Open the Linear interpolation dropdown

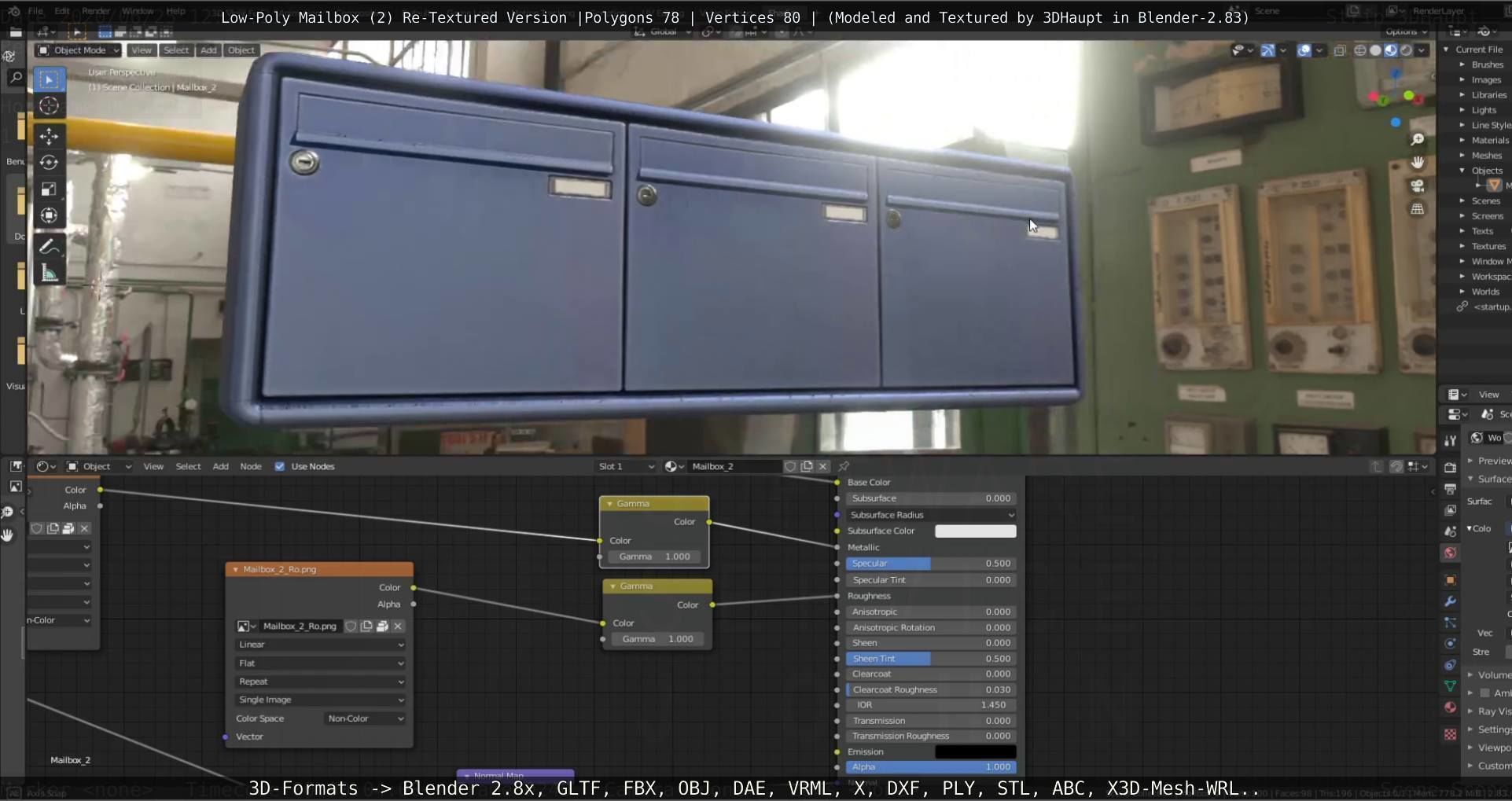click(321, 645)
